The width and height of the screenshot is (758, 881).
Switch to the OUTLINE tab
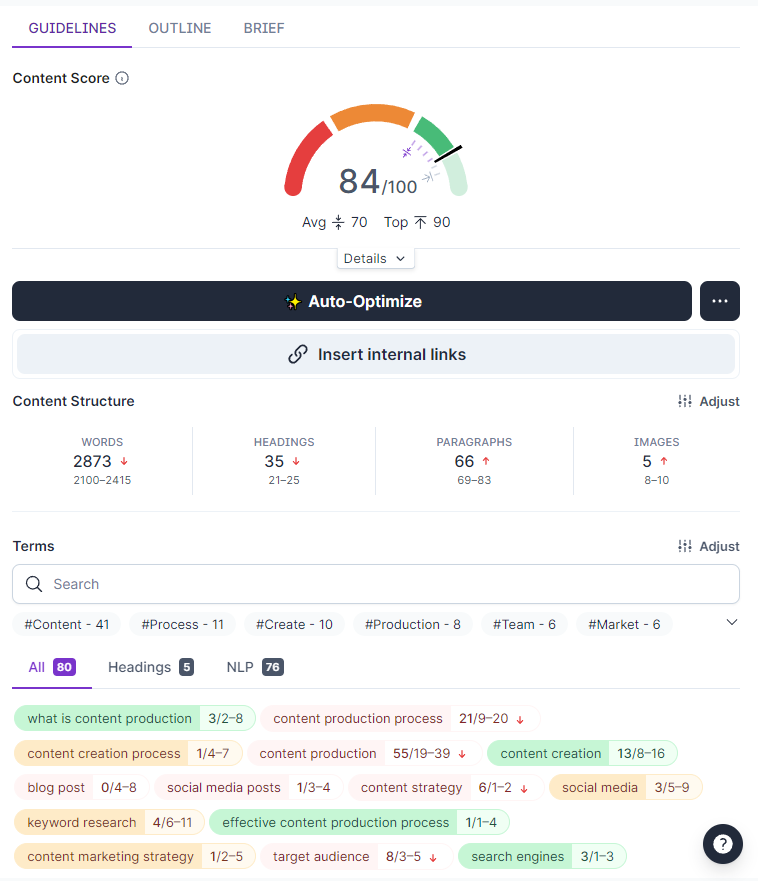pos(180,28)
